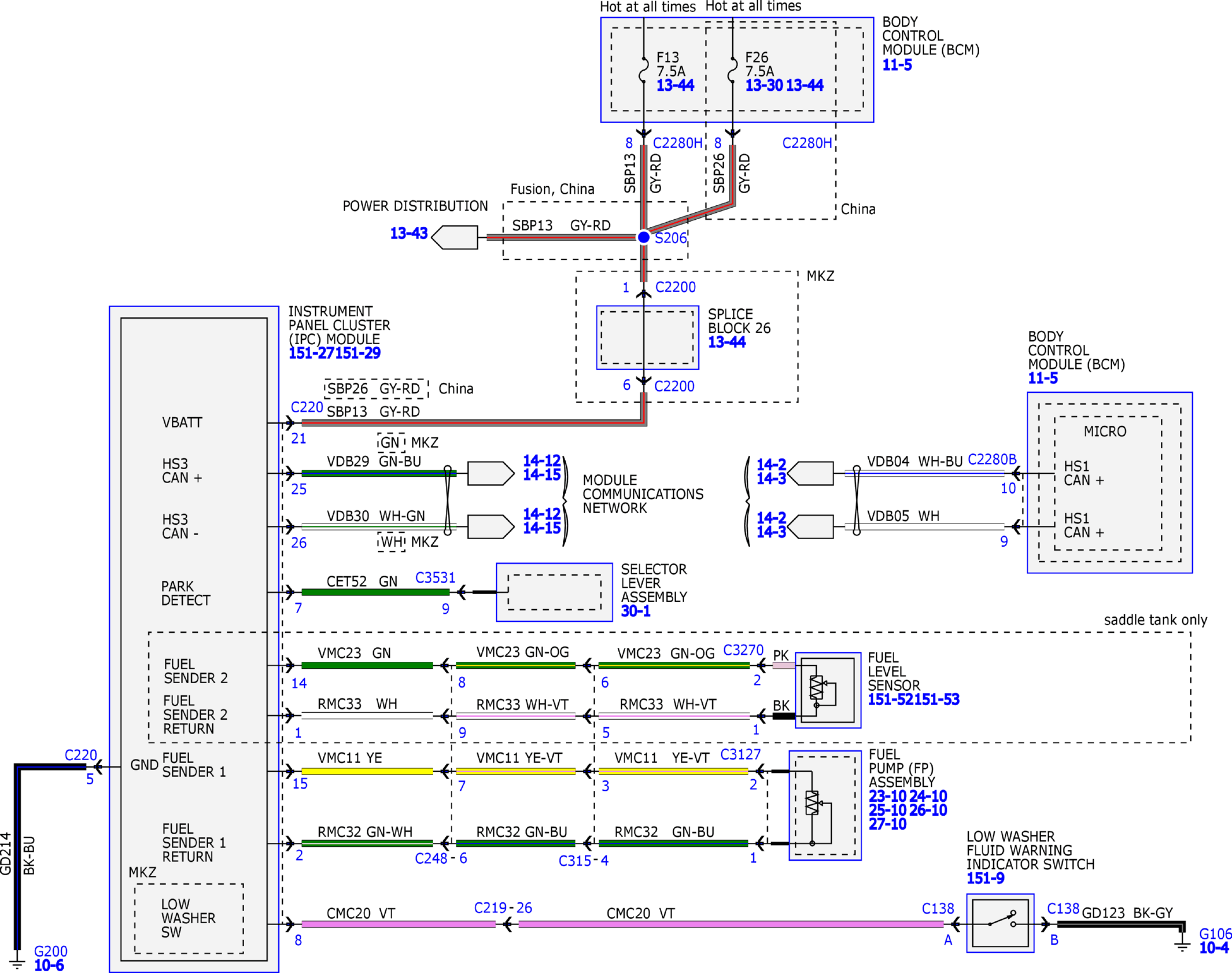The width and height of the screenshot is (1232, 973).
Task: Select the selector lever assembly component box
Action: (554, 592)
